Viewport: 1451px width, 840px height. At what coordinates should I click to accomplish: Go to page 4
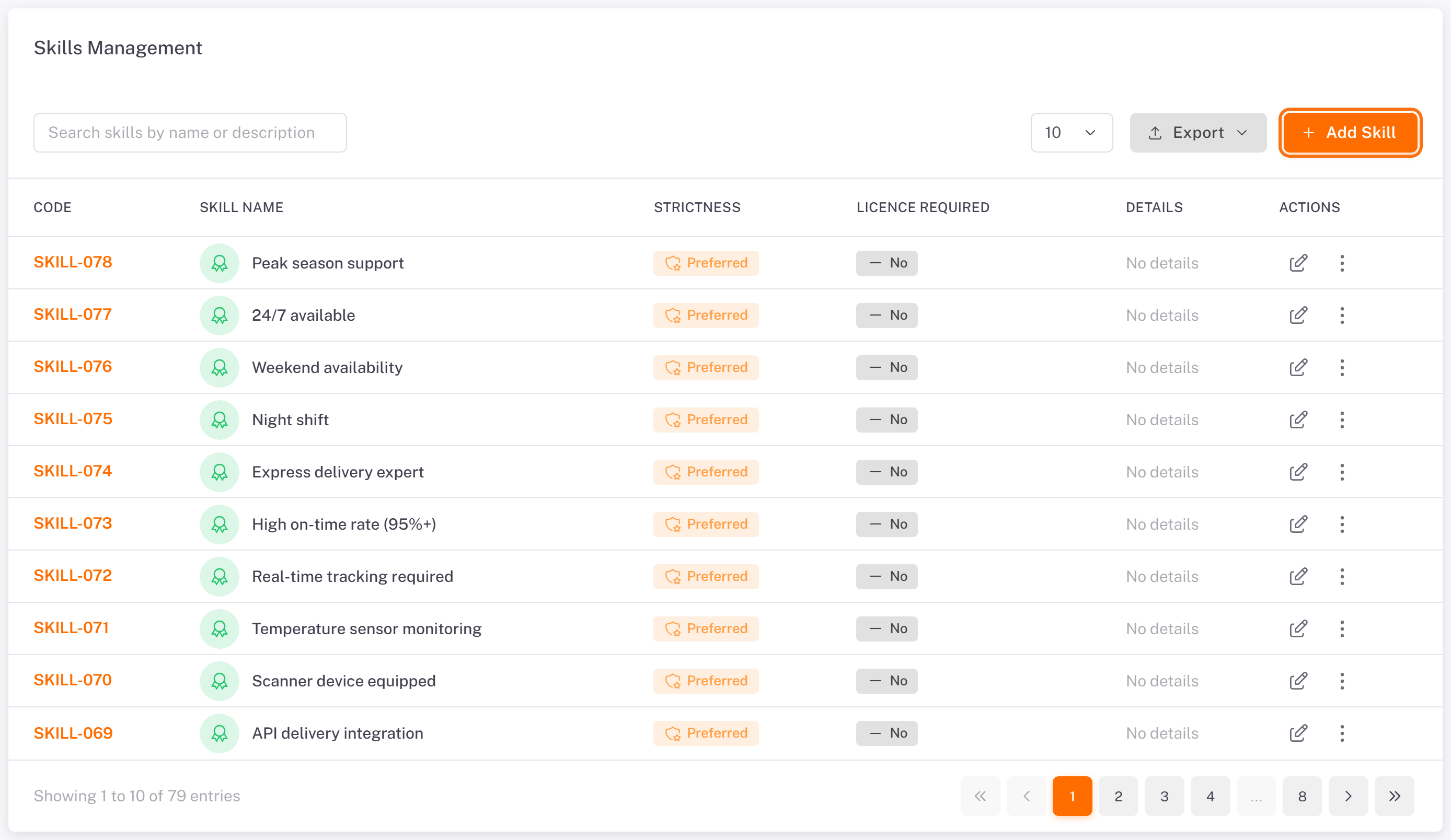click(x=1210, y=796)
